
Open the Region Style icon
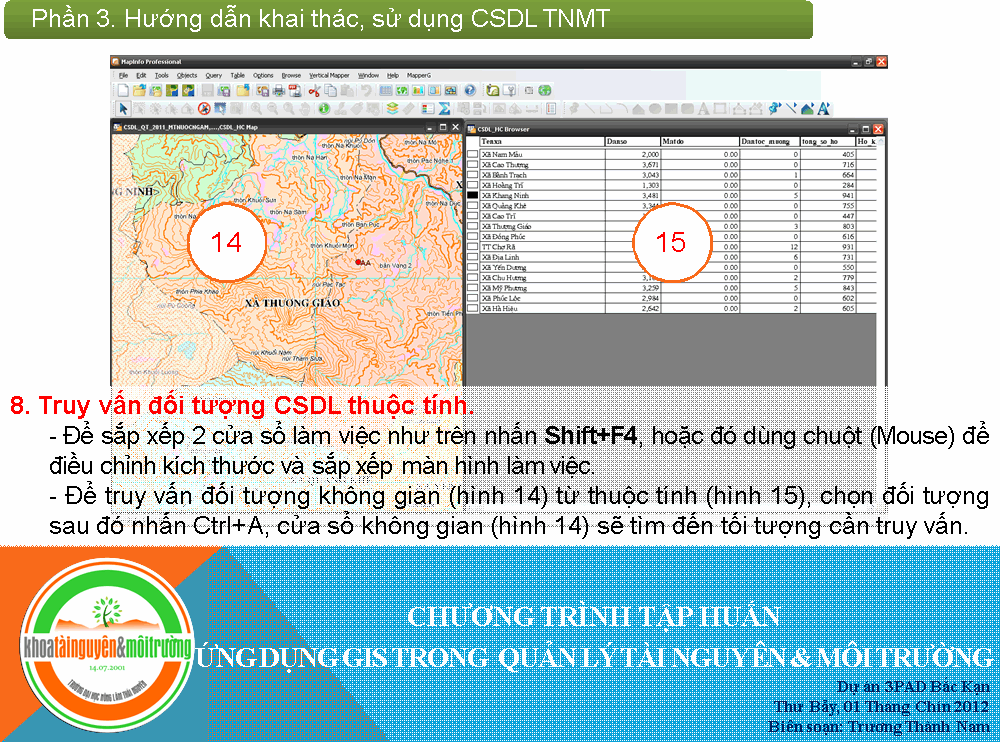(x=807, y=108)
